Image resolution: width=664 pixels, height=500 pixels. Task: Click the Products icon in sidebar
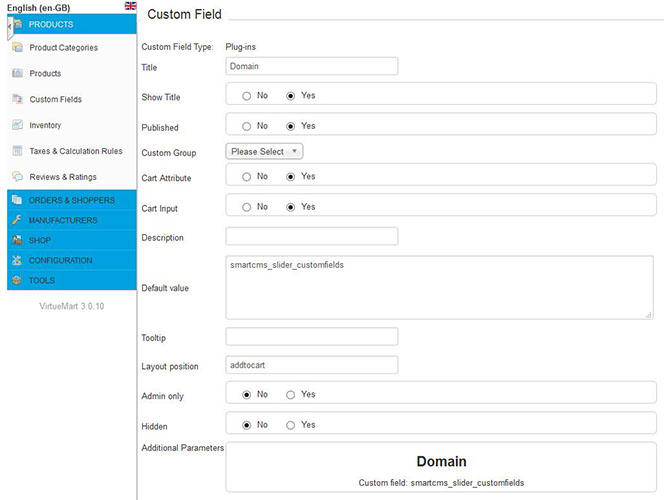pos(17,73)
